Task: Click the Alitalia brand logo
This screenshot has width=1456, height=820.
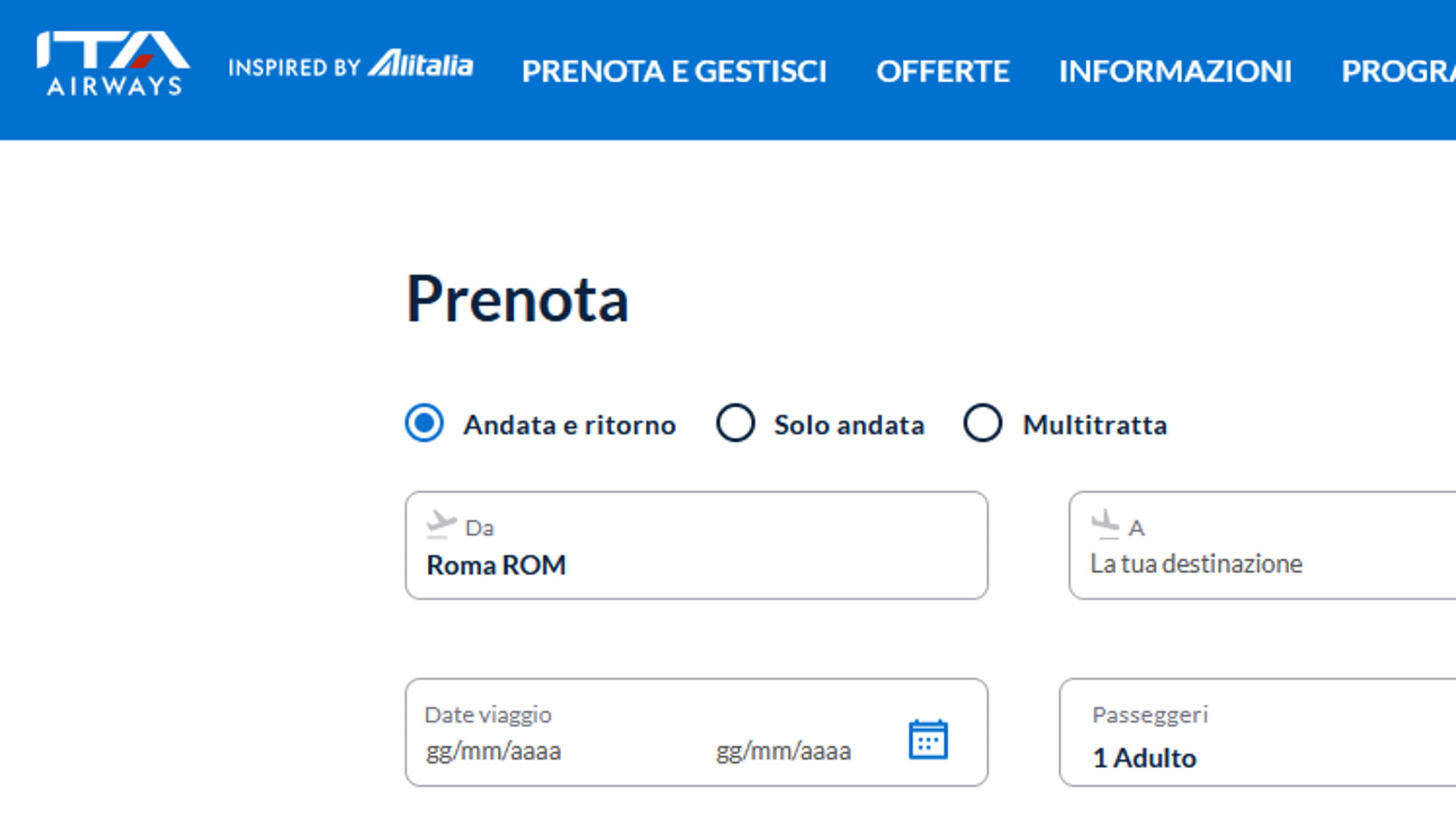Action: 421,65
